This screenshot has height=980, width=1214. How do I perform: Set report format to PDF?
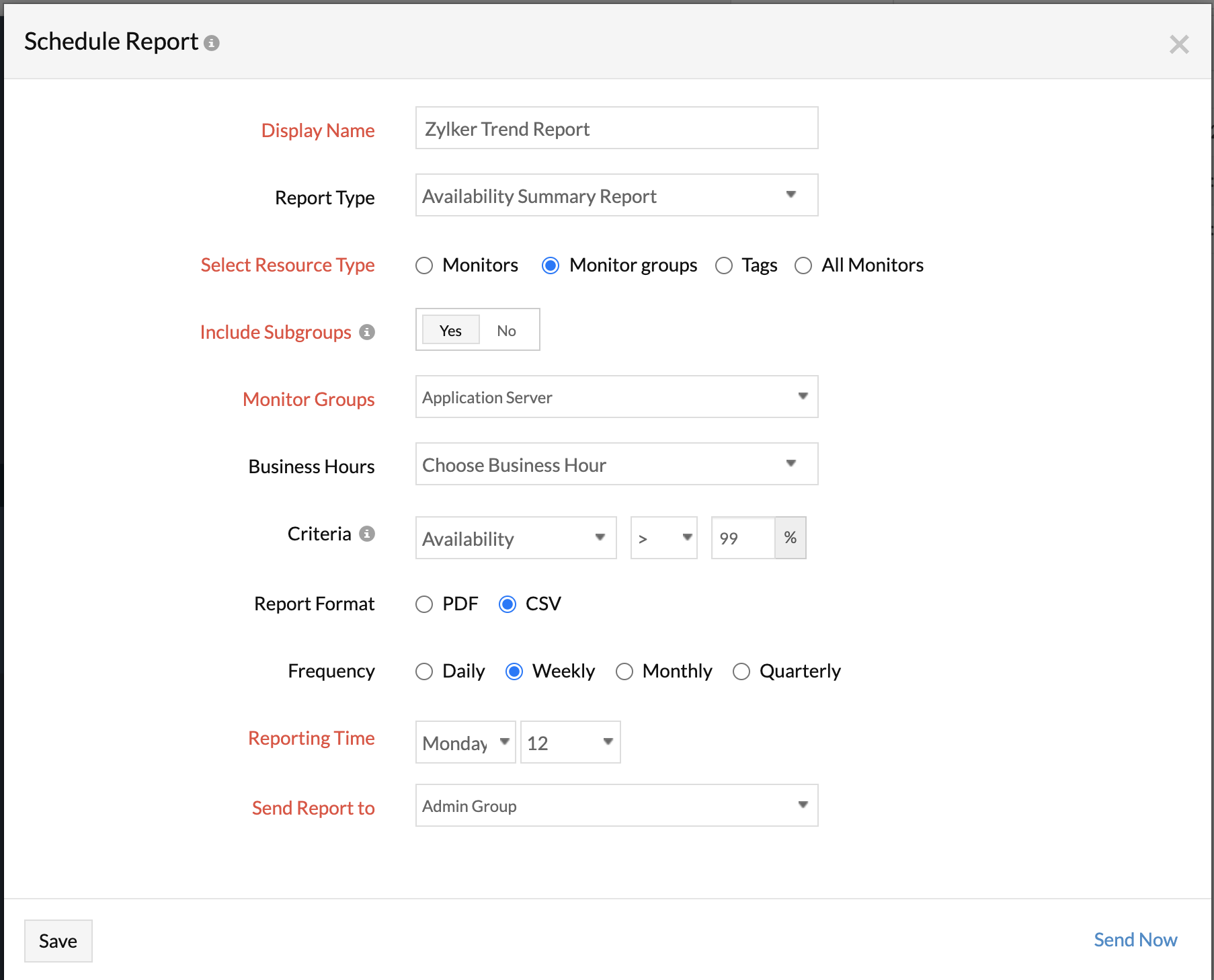tap(424, 604)
